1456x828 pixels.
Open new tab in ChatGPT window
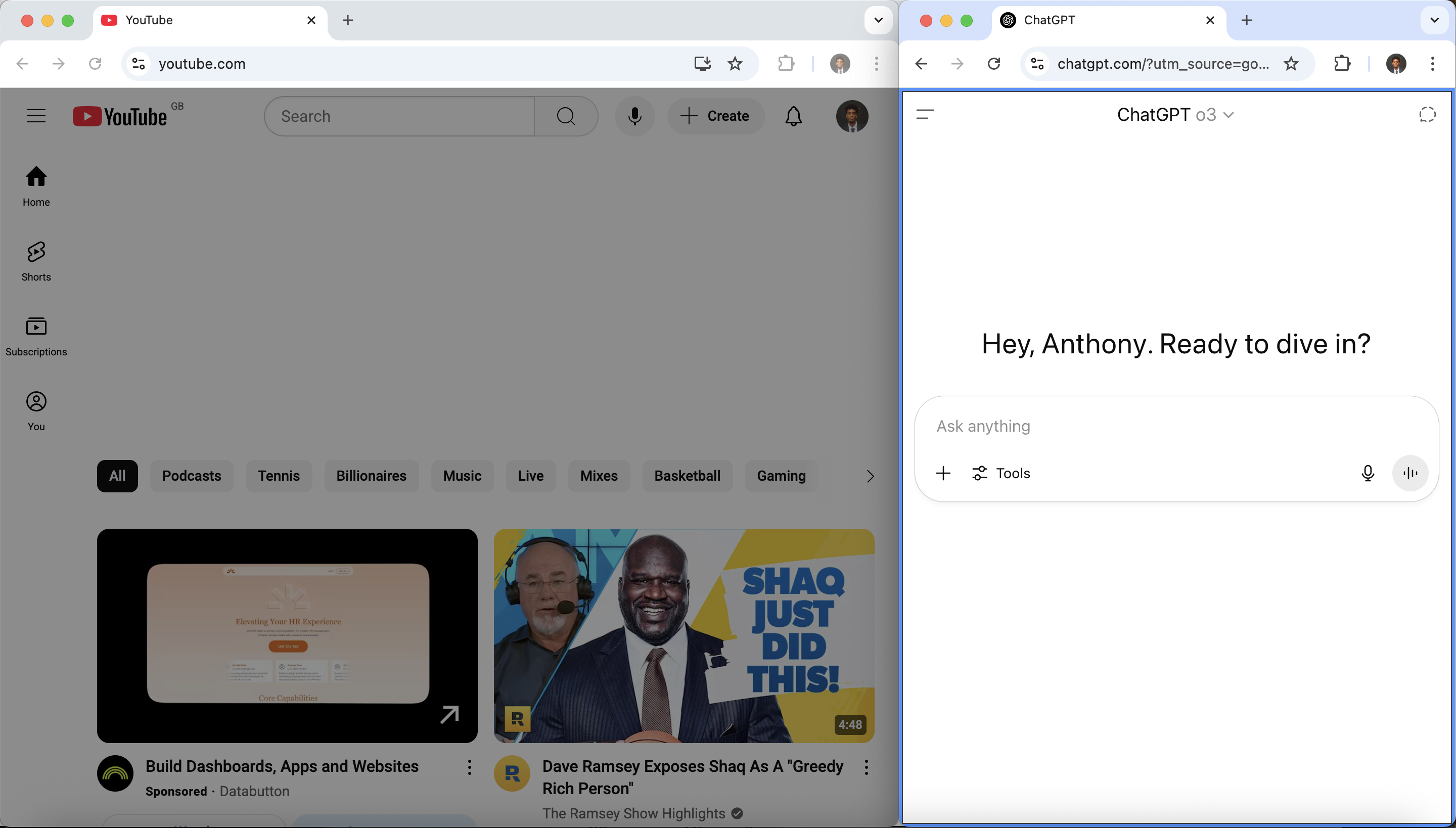[x=1246, y=20]
